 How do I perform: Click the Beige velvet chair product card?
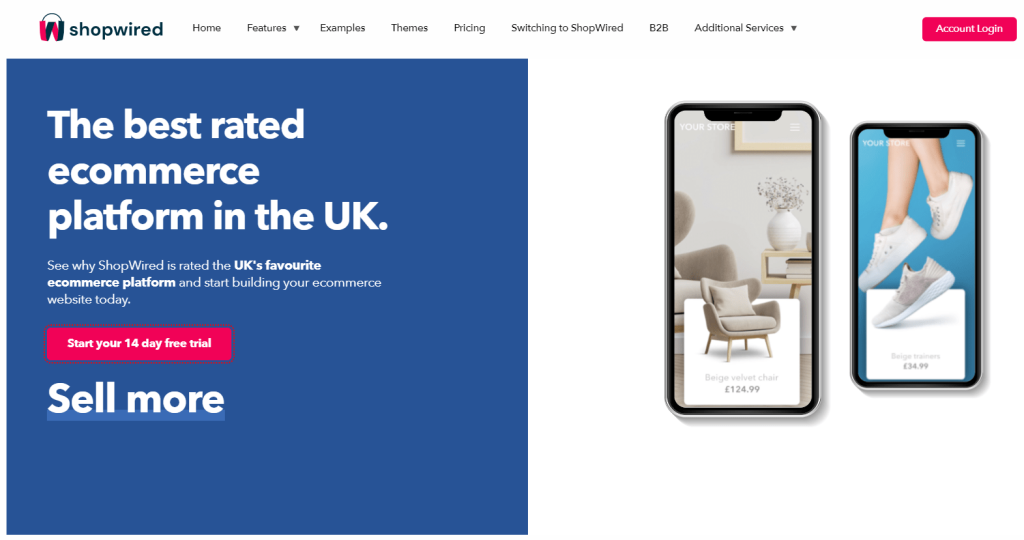click(x=742, y=352)
